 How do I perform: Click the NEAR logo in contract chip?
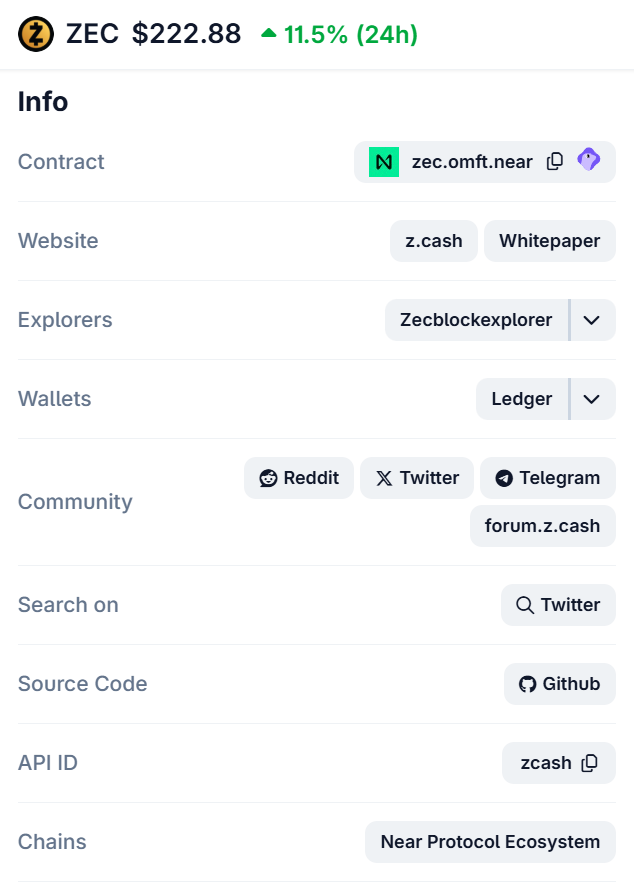pos(384,162)
